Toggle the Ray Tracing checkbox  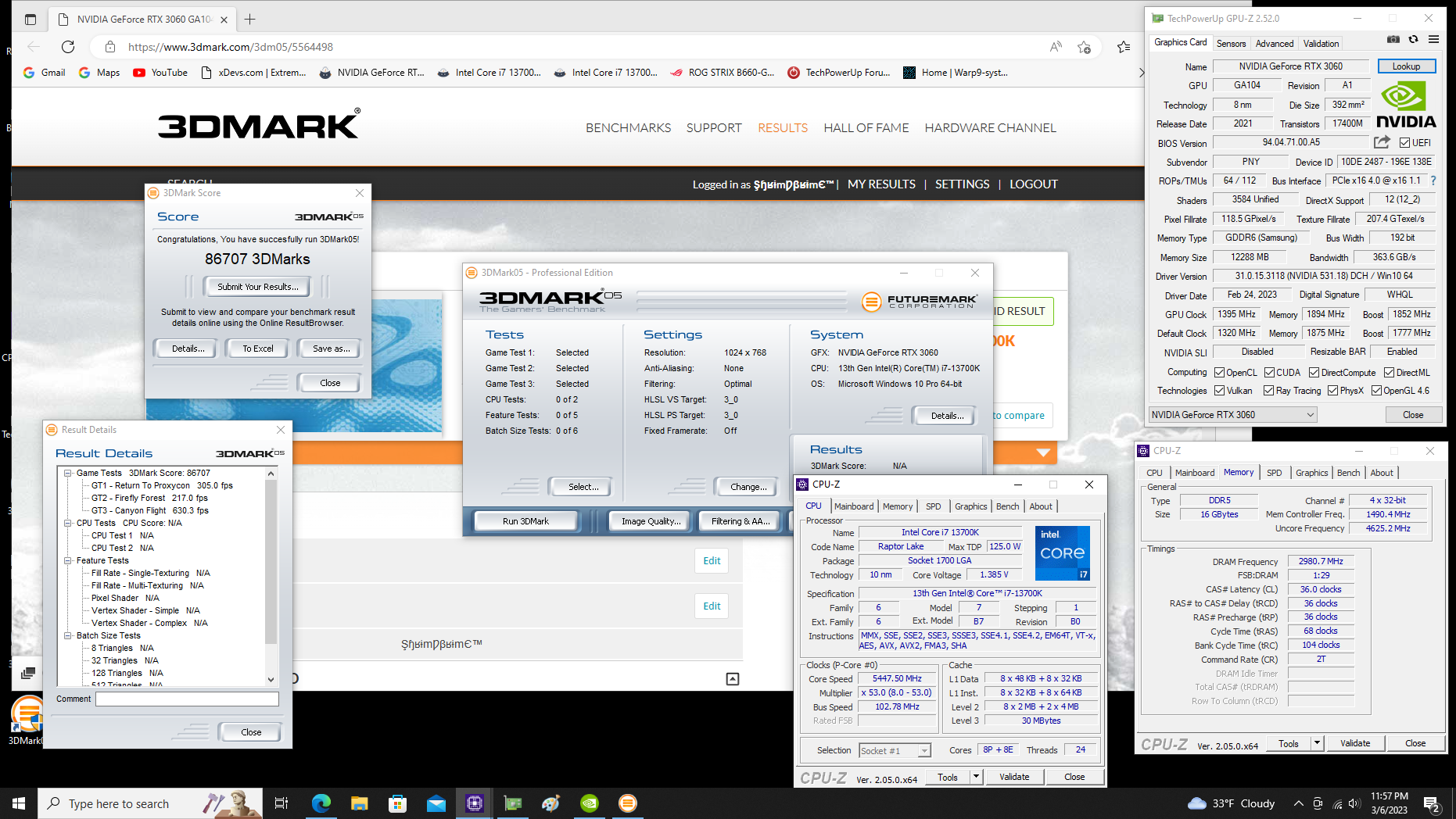tap(1269, 391)
